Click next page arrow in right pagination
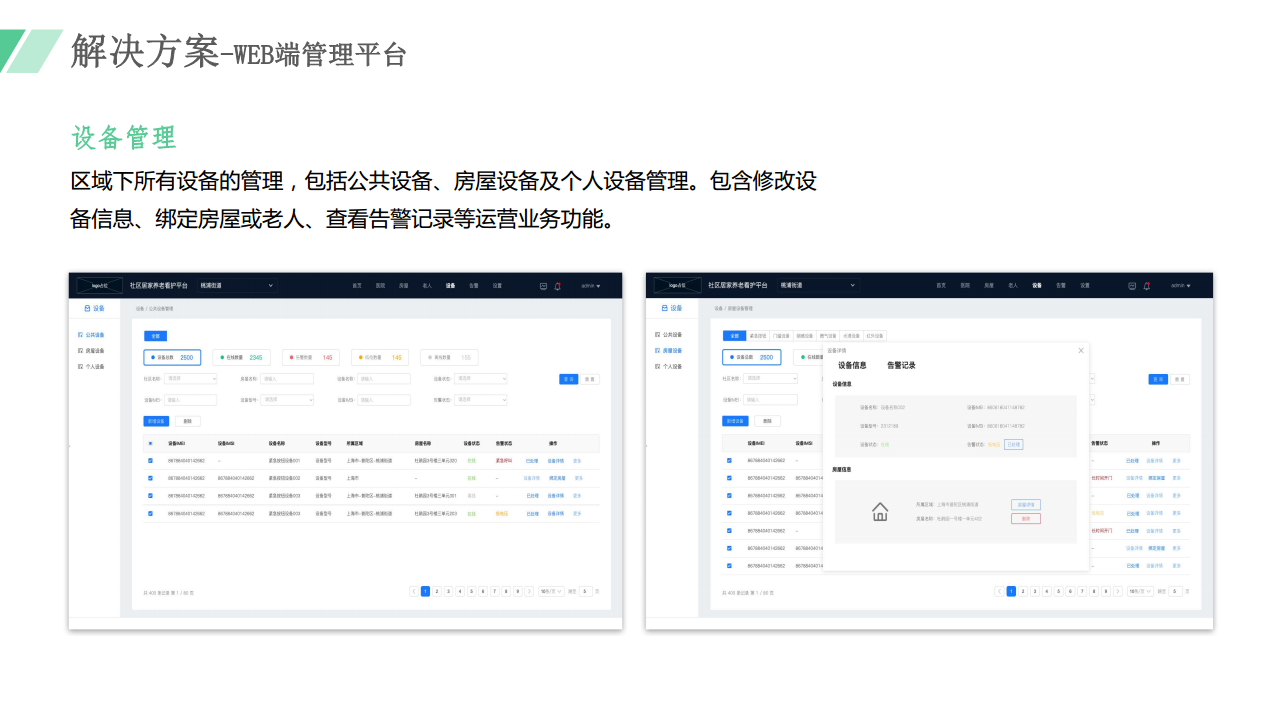 (1117, 592)
